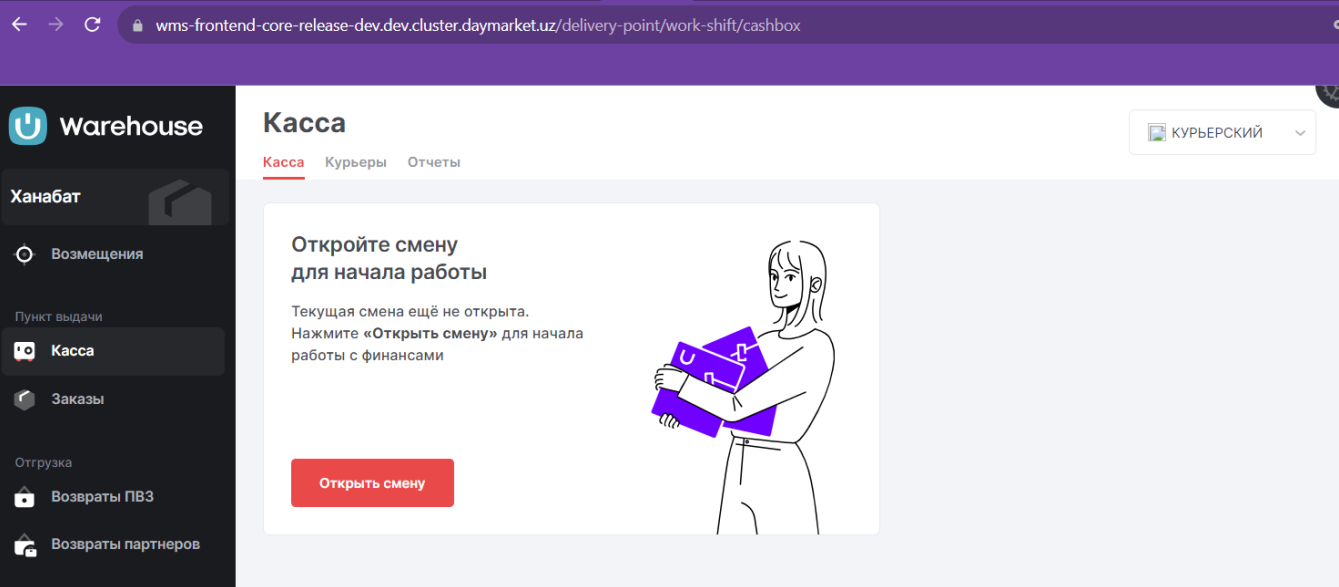Reload the page with browser refresh icon

point(92,25)
